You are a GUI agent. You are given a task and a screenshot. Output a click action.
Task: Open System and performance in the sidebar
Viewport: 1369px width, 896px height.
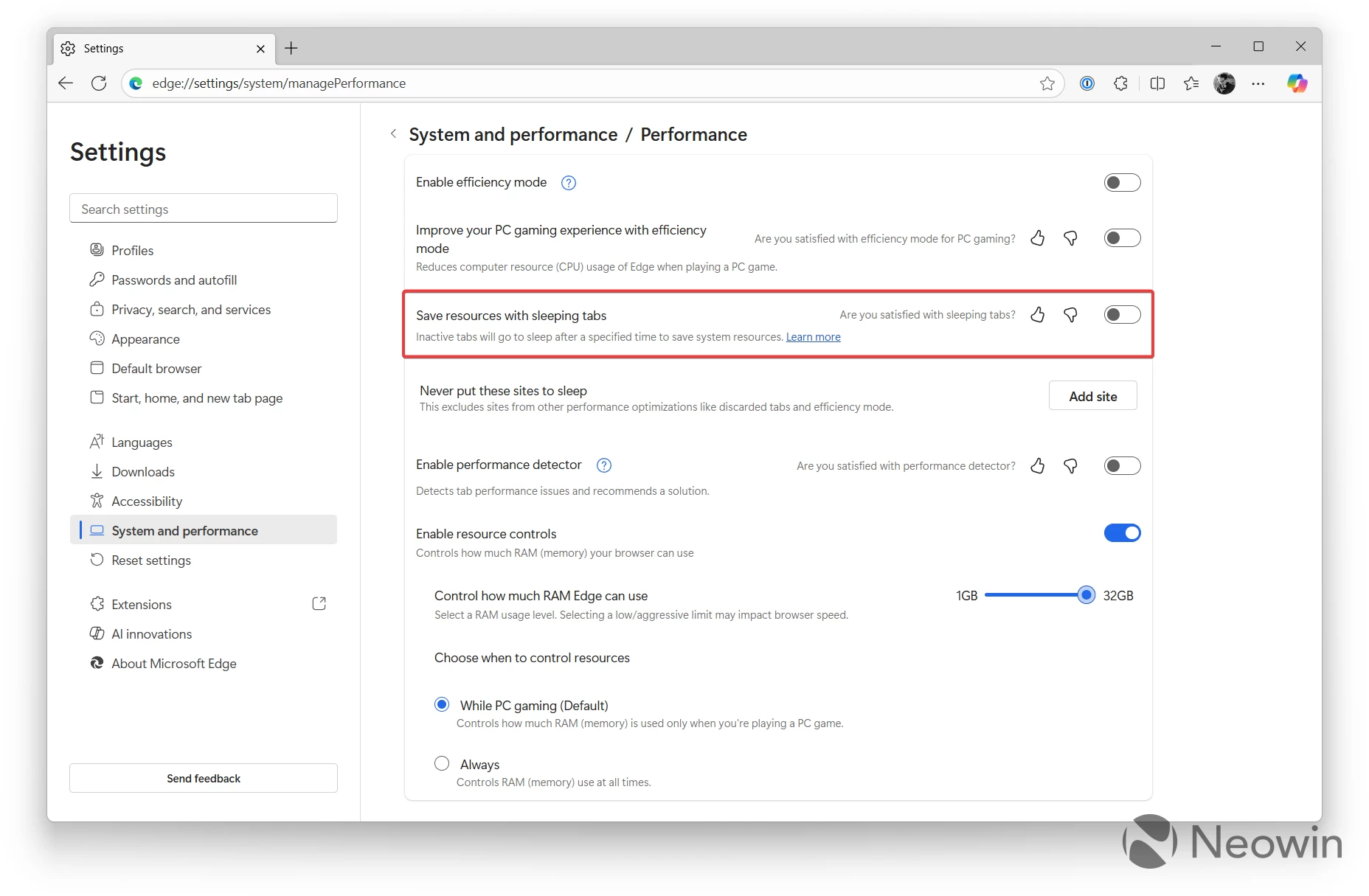coord(184,530)
